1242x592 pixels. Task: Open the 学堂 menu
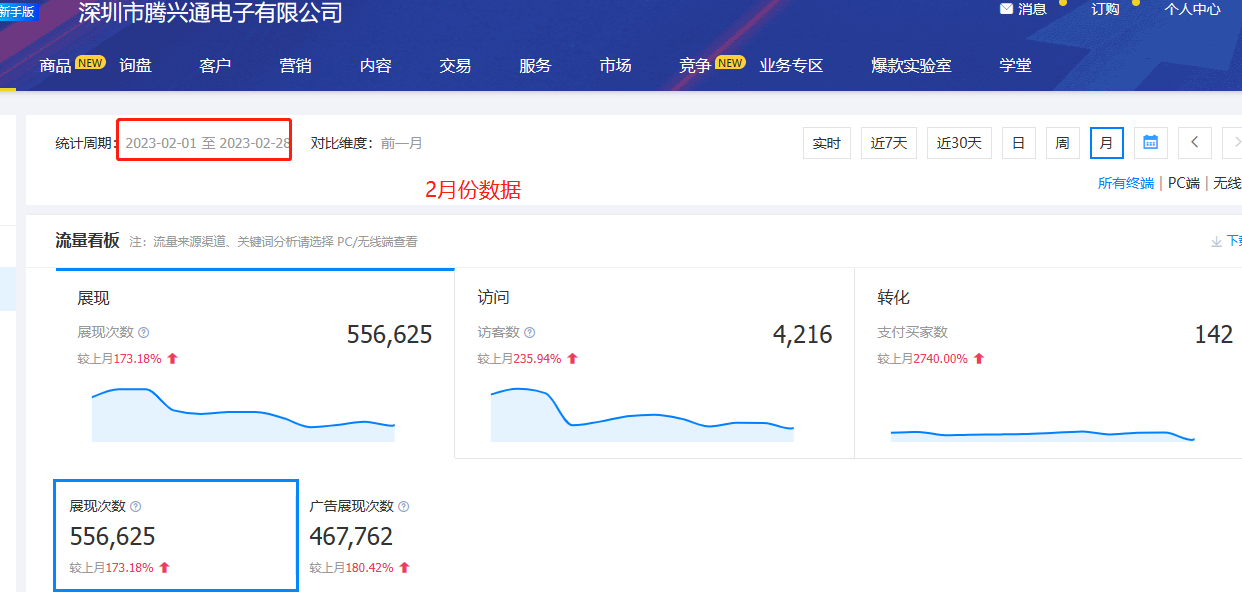1016,66
